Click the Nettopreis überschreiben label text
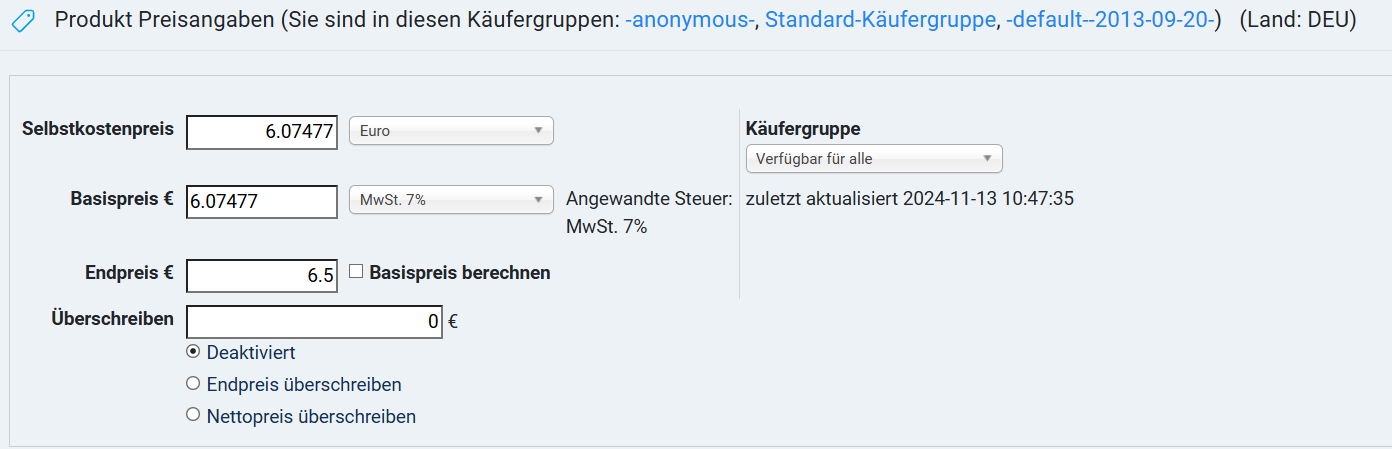The width and height of the screenshot is (1392, 449). [x=311, y=416]
